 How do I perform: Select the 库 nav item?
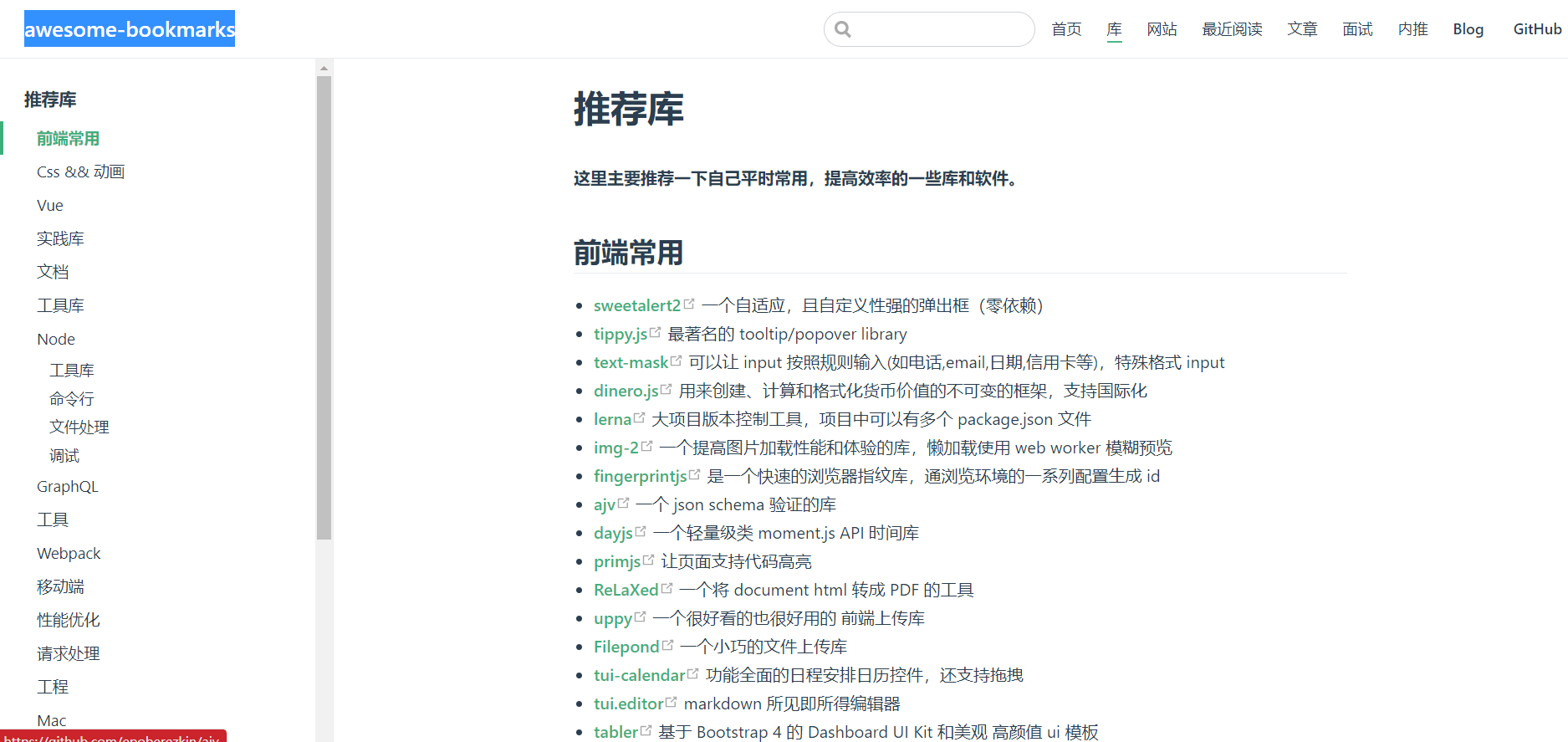[x=1115, y=29]
